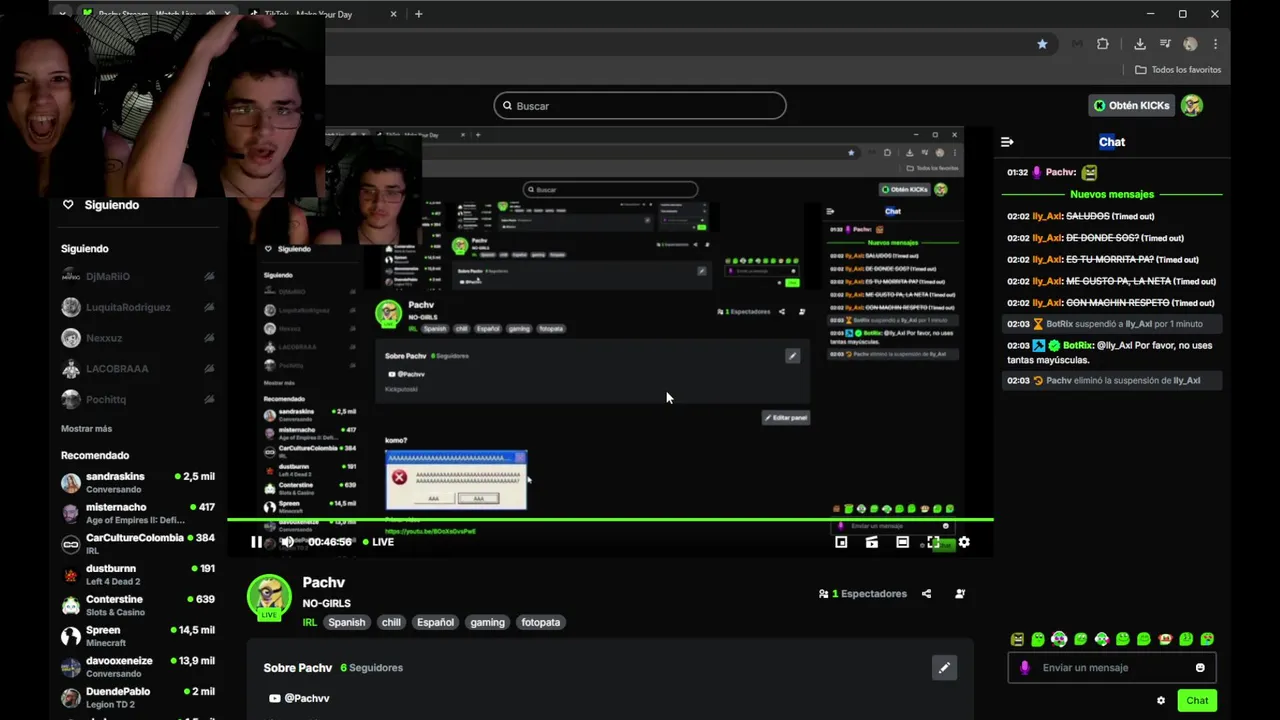
Task: Insert the green headphones emote with pink glasses
Action: coord(1059,639)
